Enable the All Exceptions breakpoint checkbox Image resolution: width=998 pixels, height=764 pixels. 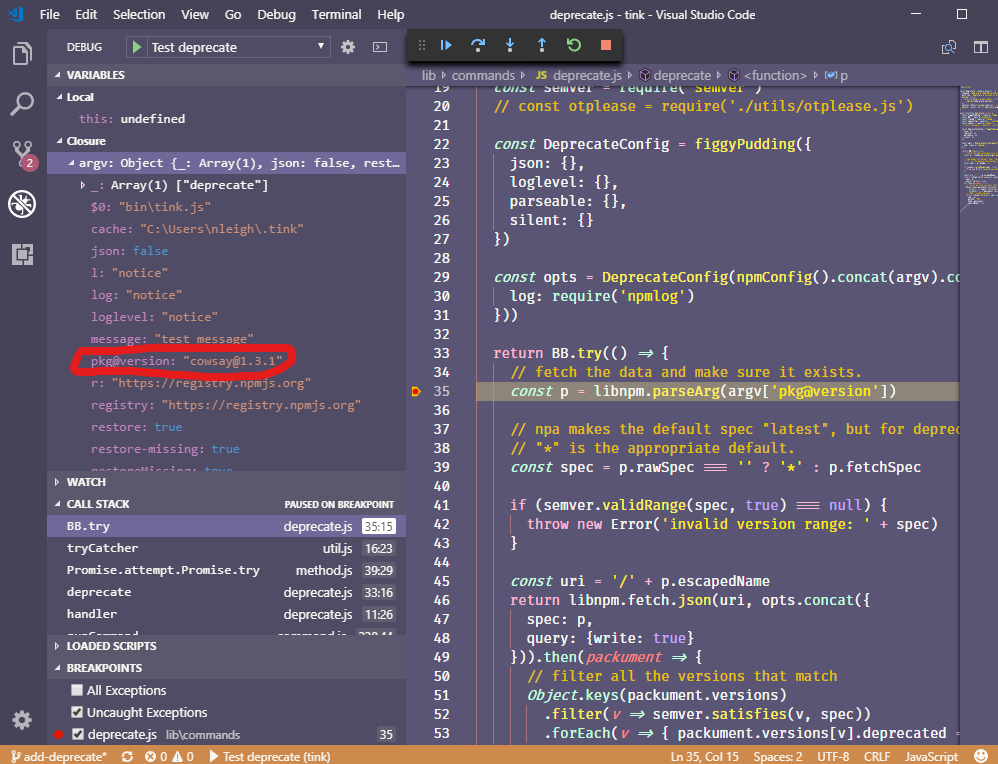(77, 690)
